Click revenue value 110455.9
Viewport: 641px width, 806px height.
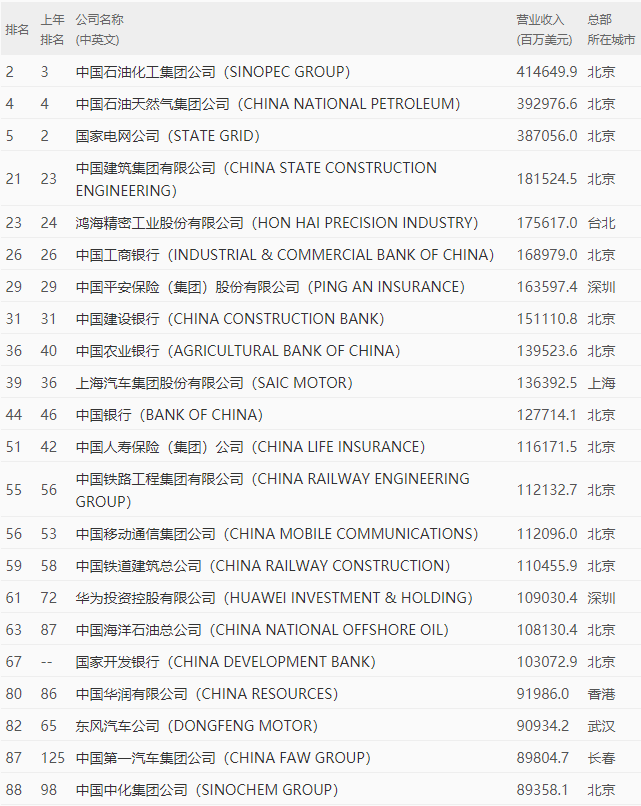(x=547, y=565)
